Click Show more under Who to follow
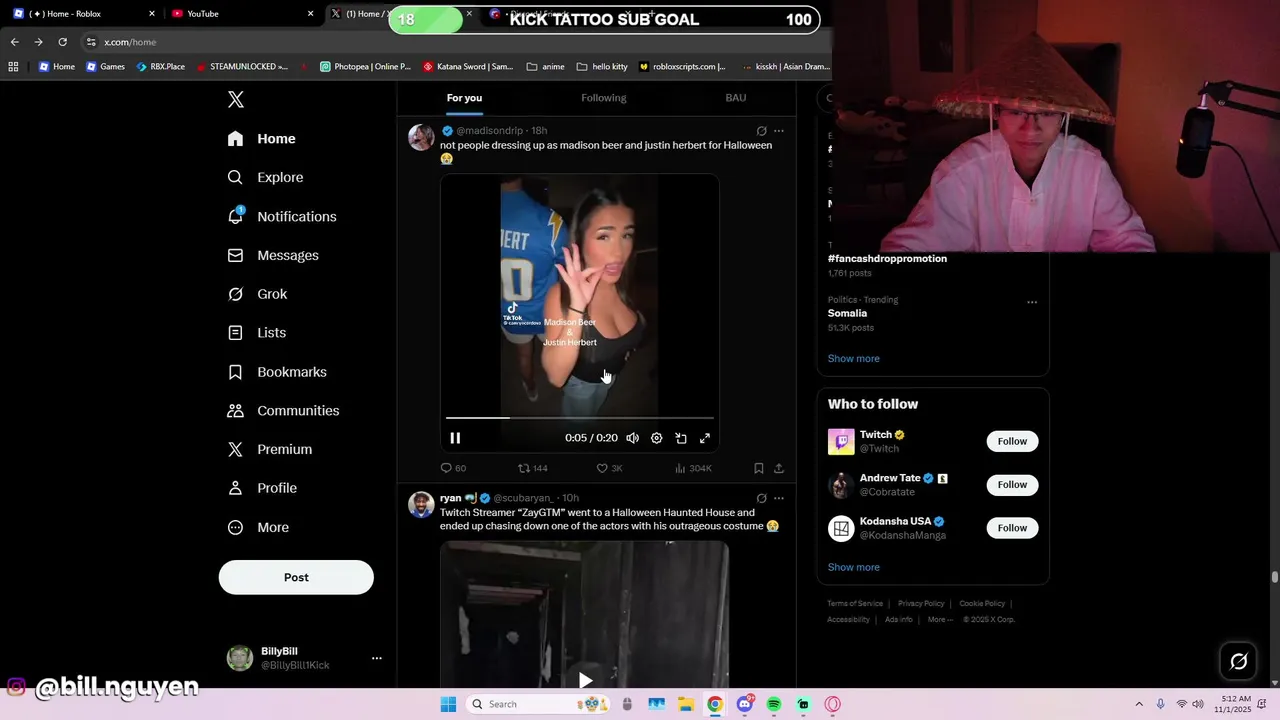The width and height of the screenshot is (1280, 720). coord(853,567)
